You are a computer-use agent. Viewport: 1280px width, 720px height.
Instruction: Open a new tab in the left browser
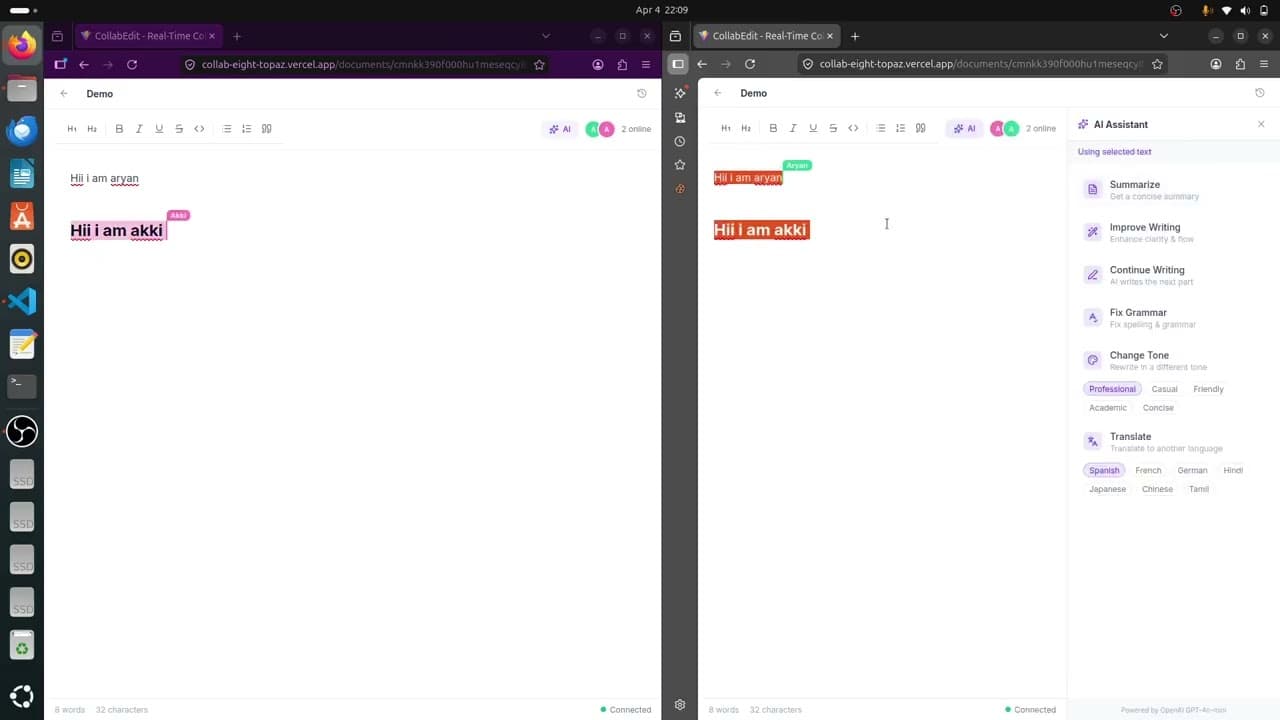coord(237,36)
